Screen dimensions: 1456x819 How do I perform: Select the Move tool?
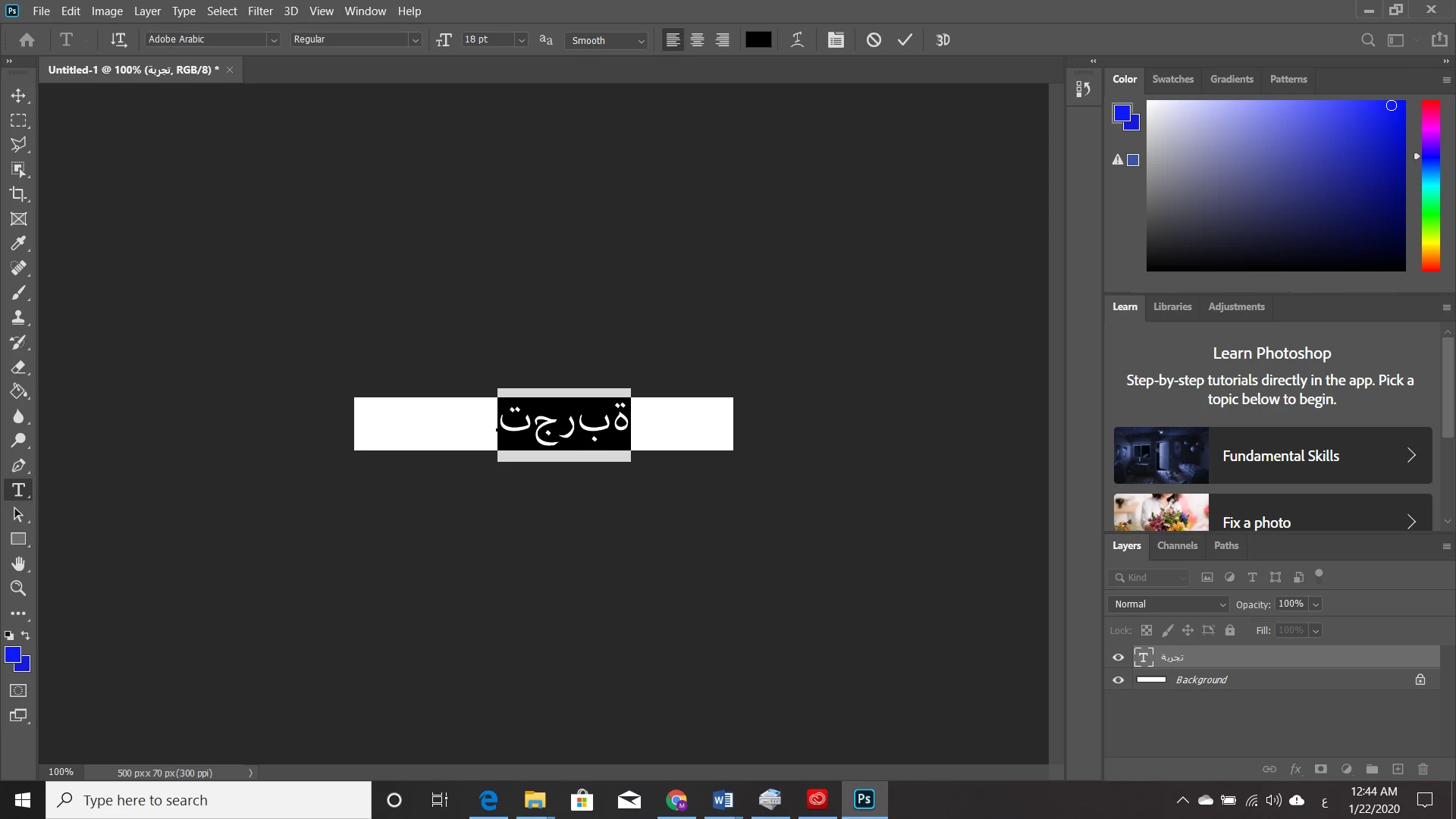(x=18, y=96)
